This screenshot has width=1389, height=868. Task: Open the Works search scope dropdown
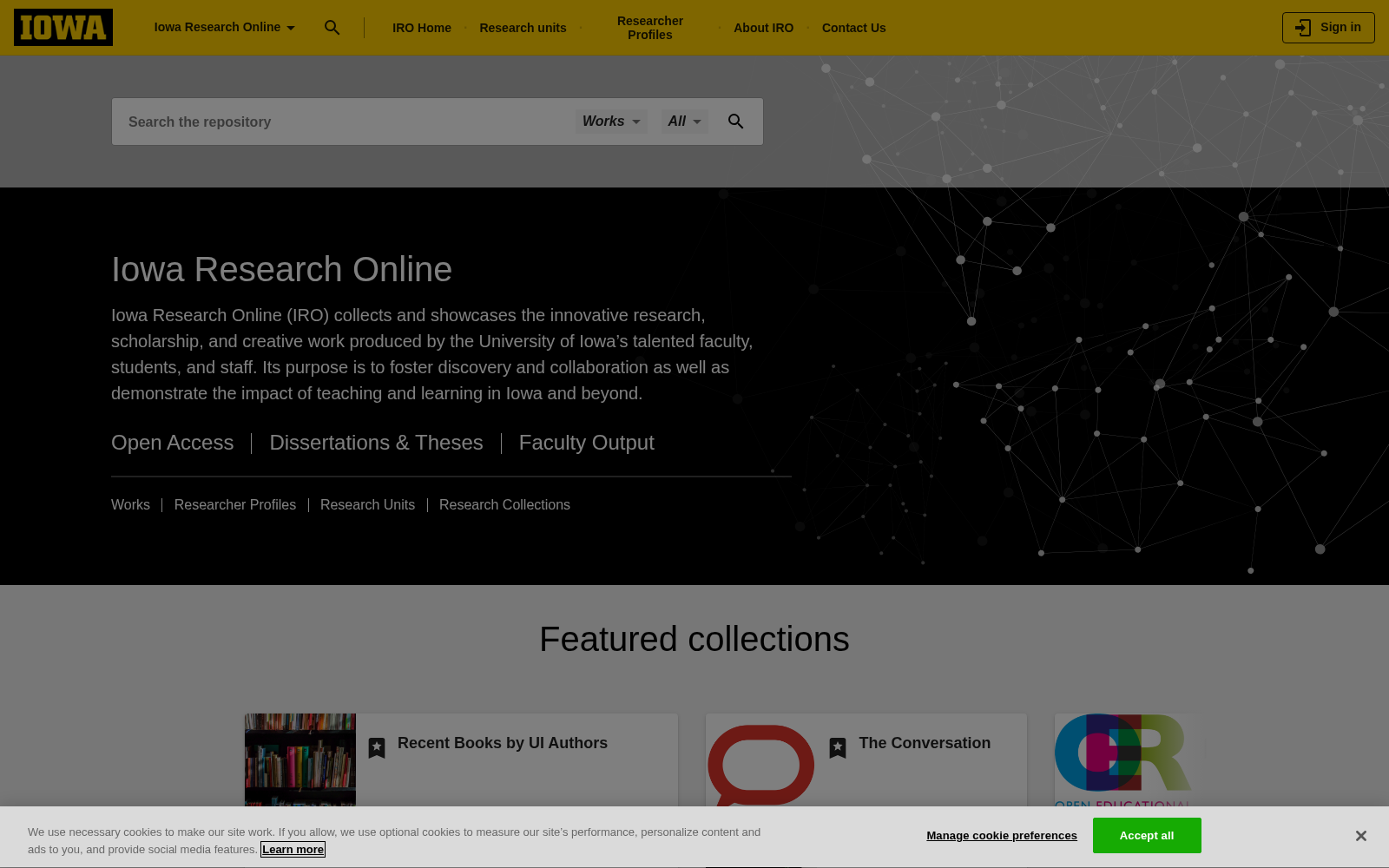tap(611, 122)
